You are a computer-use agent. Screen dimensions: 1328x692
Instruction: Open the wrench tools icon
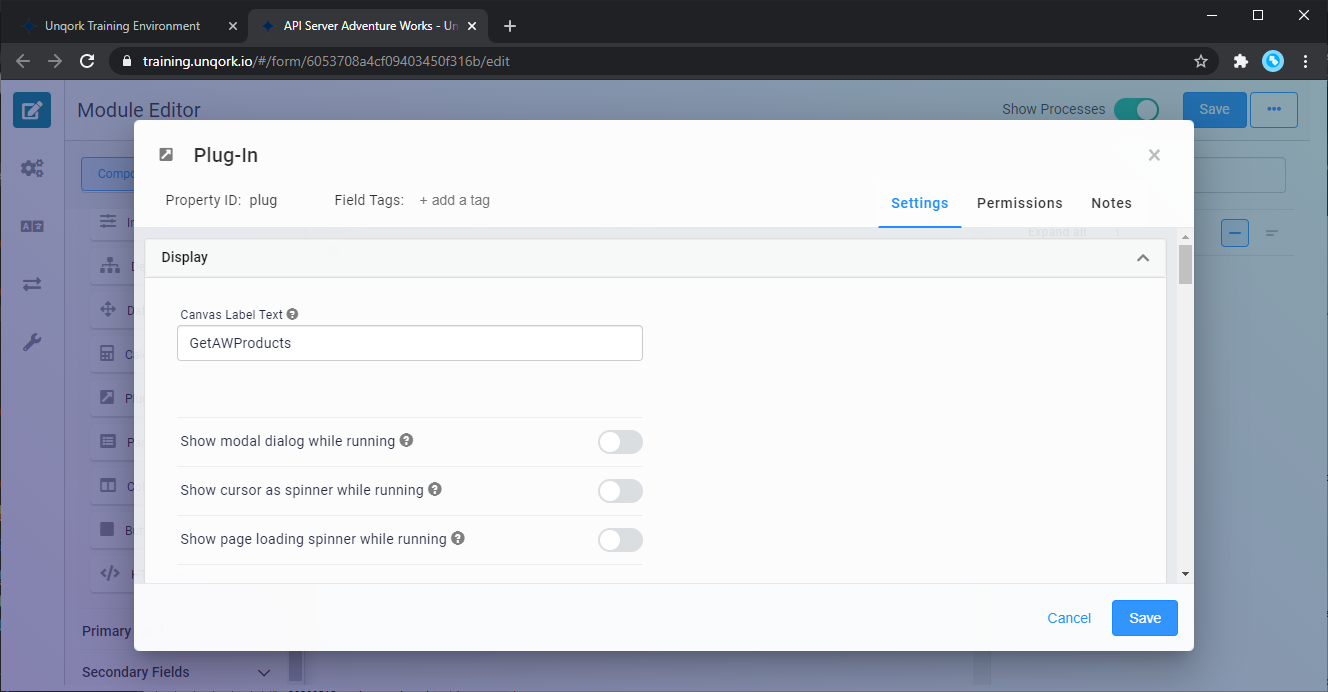click(x=32, y=343)
